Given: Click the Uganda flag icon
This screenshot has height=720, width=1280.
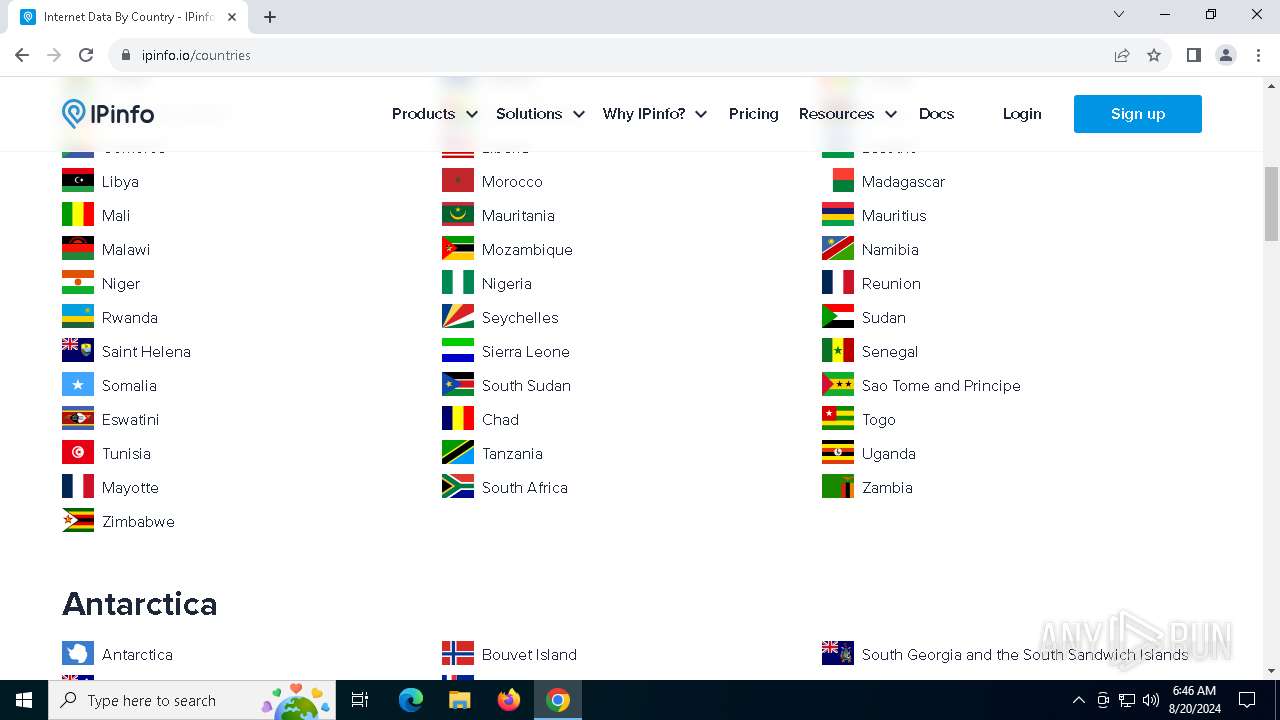Looking at the screenshot, I should coord(838,453).
